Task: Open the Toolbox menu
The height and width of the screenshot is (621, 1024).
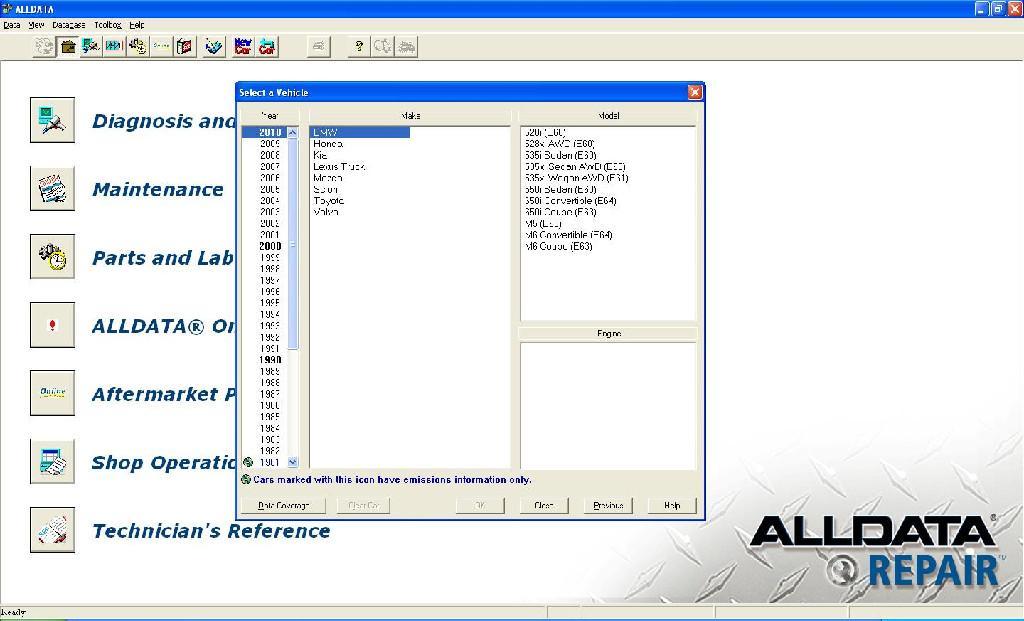Action: [x=108, y=25]
